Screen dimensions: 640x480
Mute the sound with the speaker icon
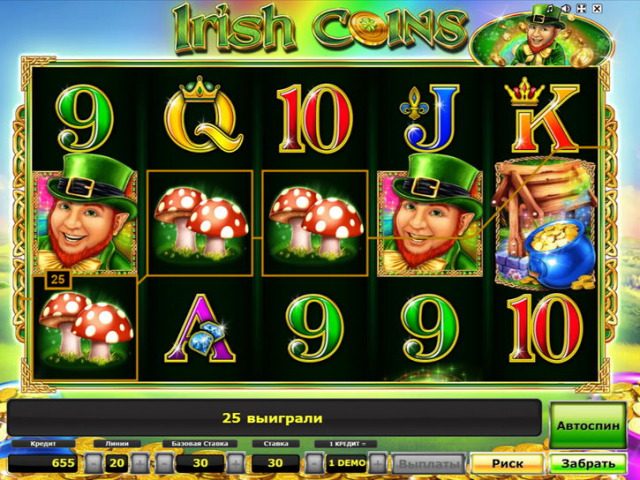565,8
